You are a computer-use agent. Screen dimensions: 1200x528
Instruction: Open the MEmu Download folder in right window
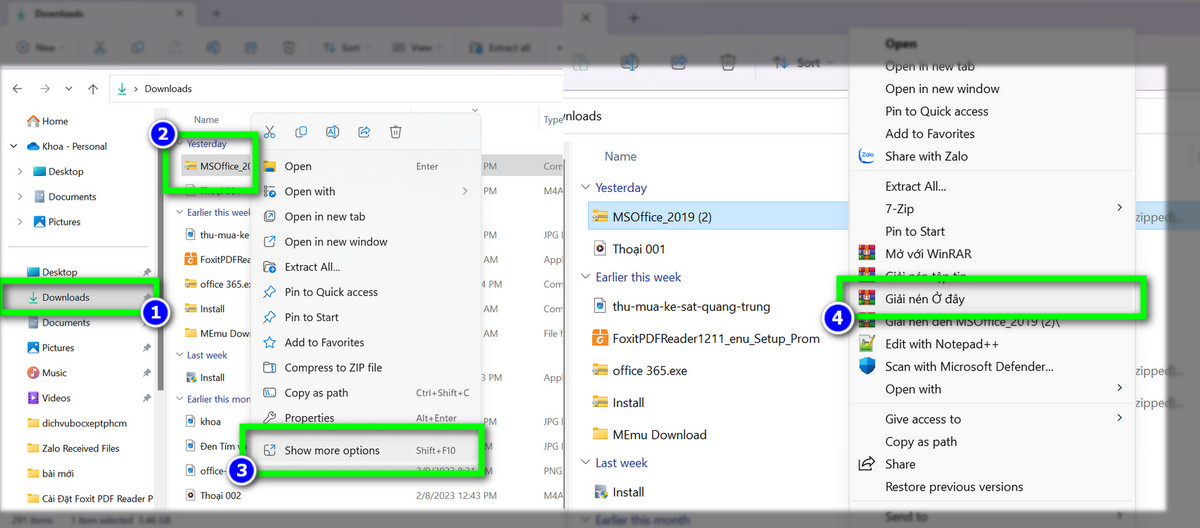[650, 435]
